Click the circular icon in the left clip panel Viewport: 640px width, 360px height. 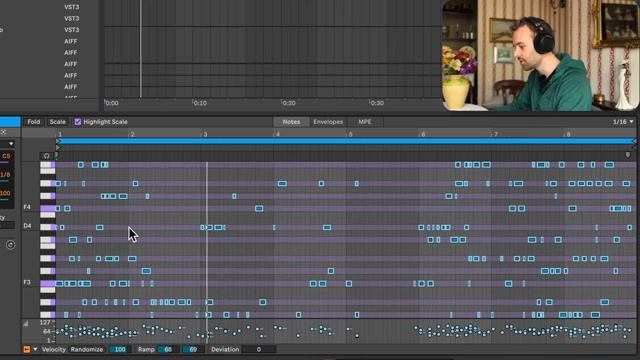[x=10, y=245]
